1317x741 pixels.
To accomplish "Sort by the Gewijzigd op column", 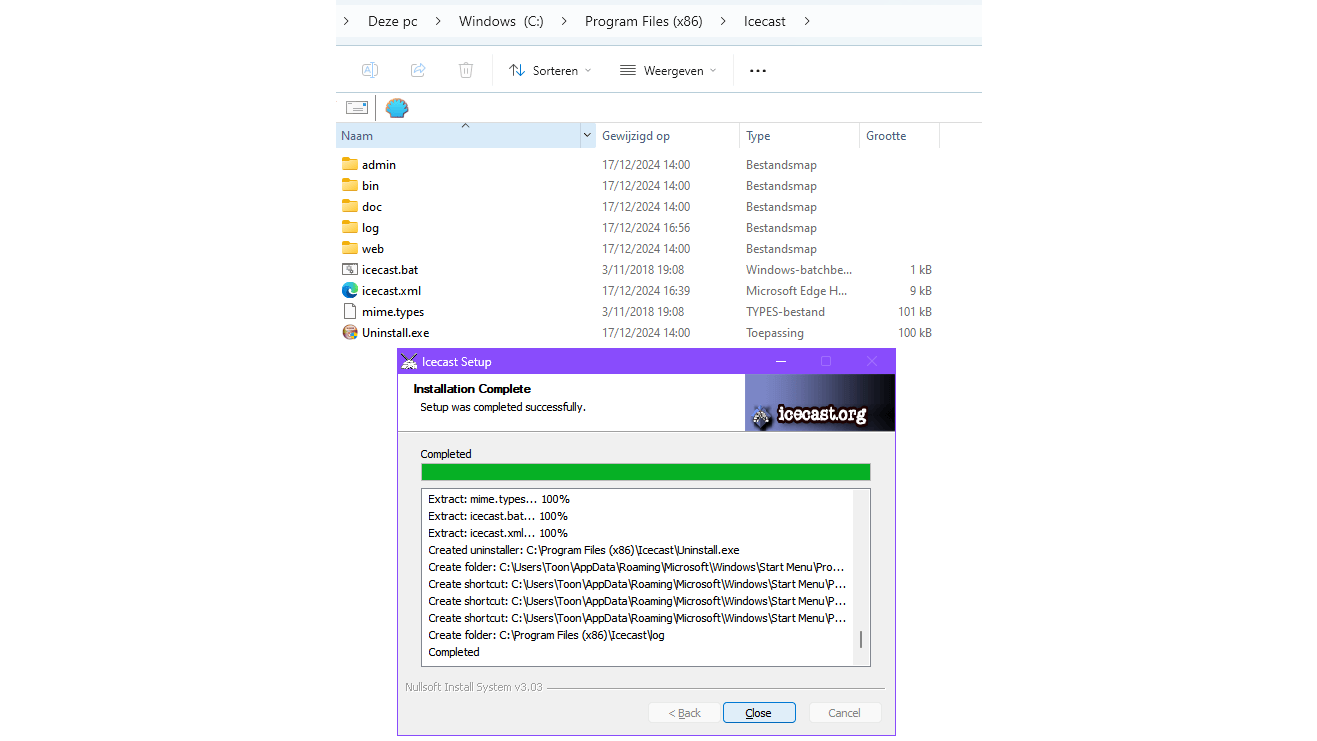I will (x=667, y=136).
